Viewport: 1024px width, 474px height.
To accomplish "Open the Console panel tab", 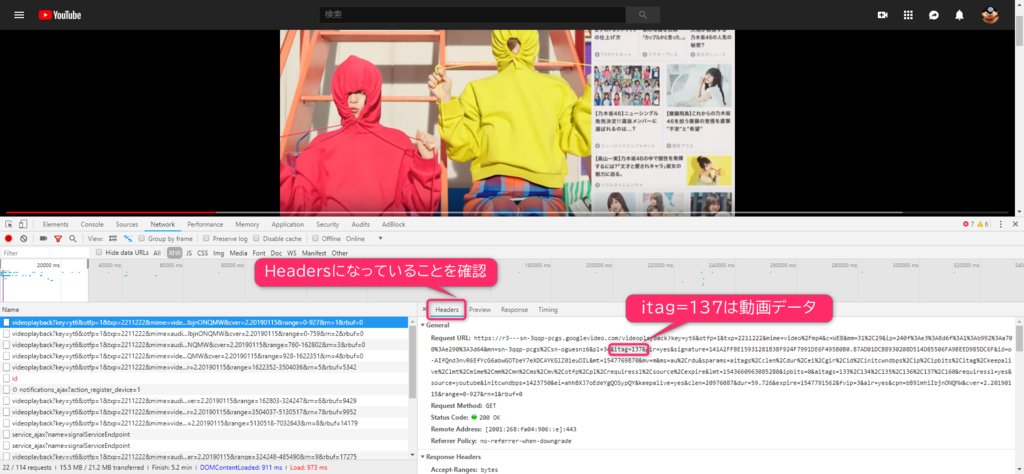I will click(x=92, y=224).
